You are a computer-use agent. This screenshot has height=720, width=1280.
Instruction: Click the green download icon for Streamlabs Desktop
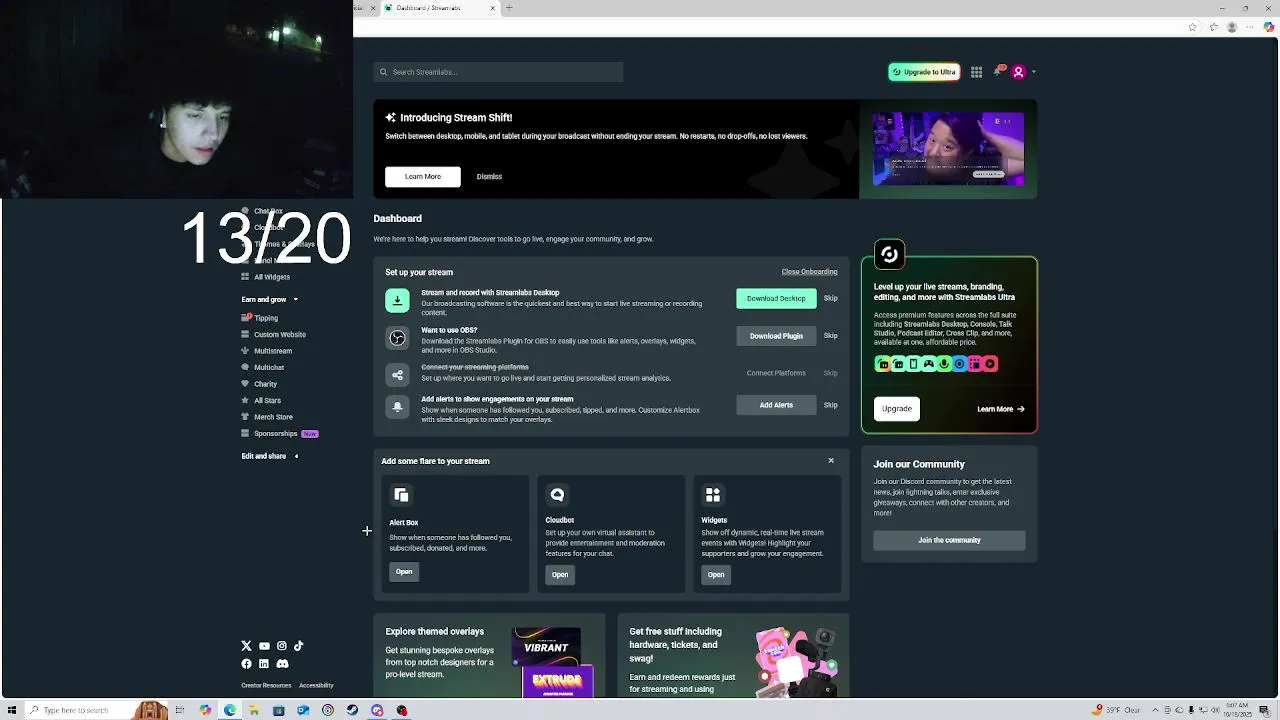[x=397, y=300]
